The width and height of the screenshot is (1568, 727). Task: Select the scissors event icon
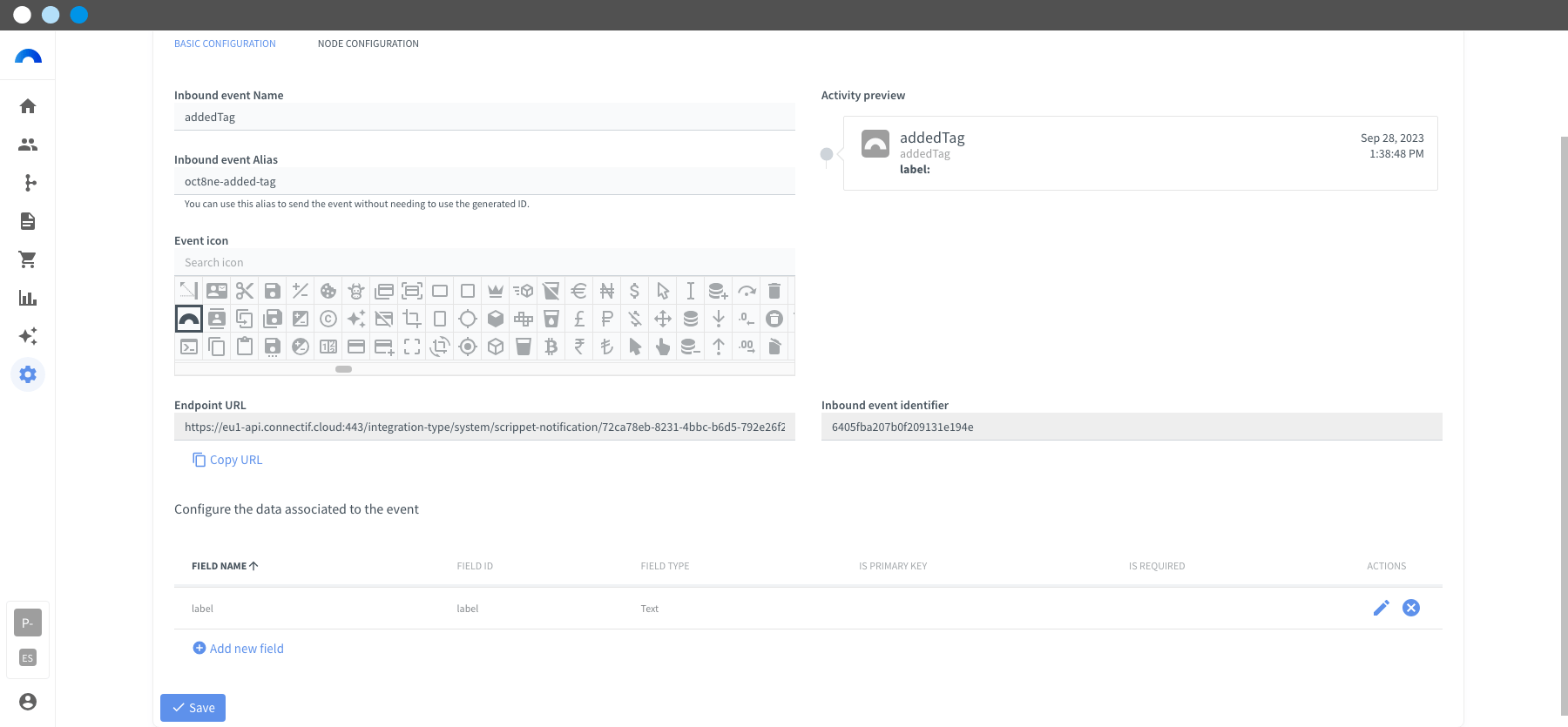pos(245,291)
